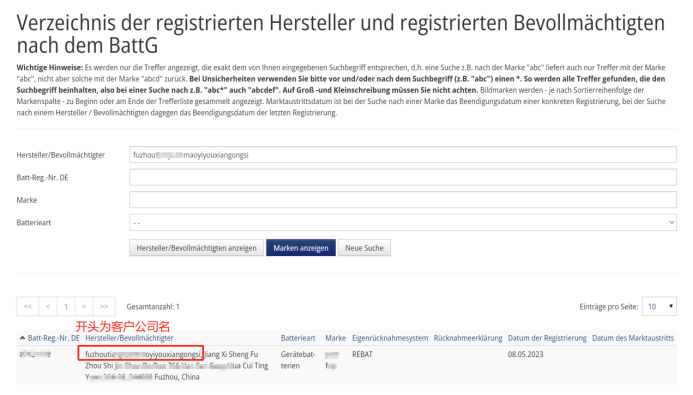Focus the Marke input field
693x395 pixels.
(x=403, y=200)
